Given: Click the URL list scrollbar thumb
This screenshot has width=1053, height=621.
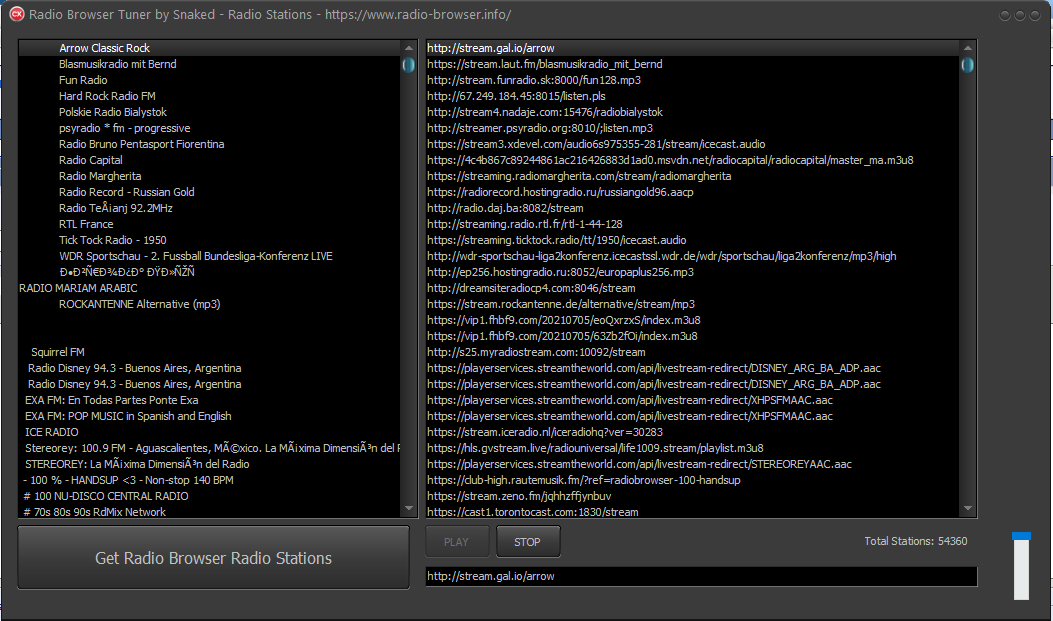Looking at the screenshot, I should (x=968, y=64).
